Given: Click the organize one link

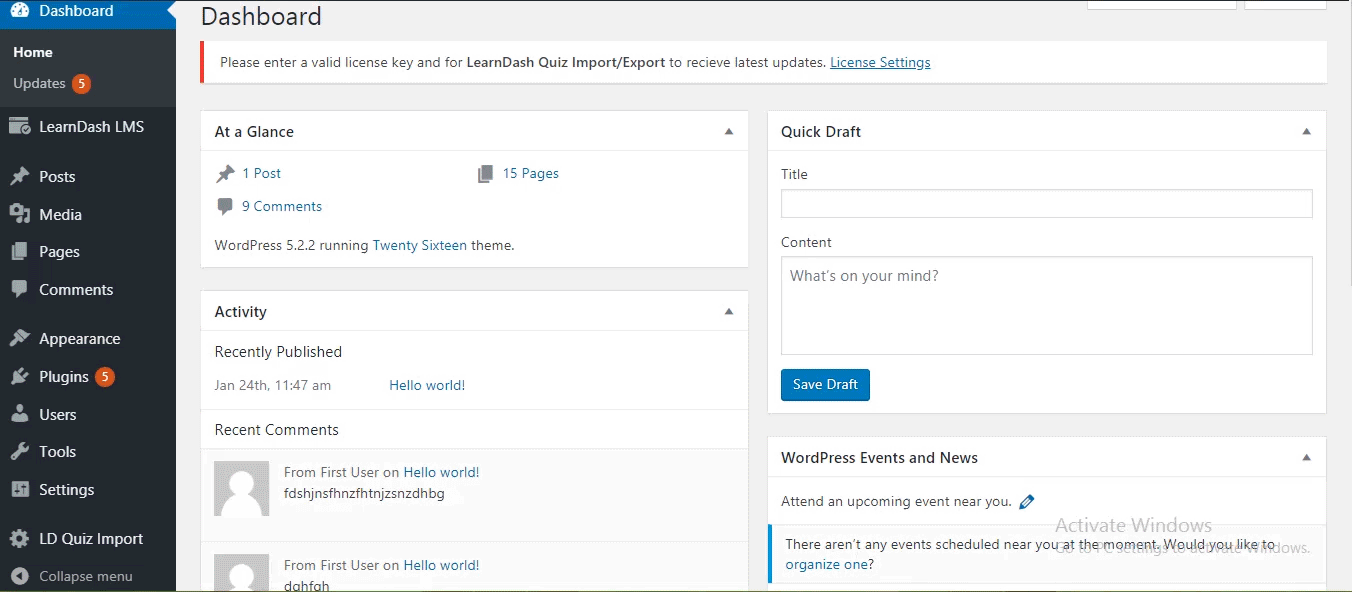Looking at the screenshot, I should point(826,565).
